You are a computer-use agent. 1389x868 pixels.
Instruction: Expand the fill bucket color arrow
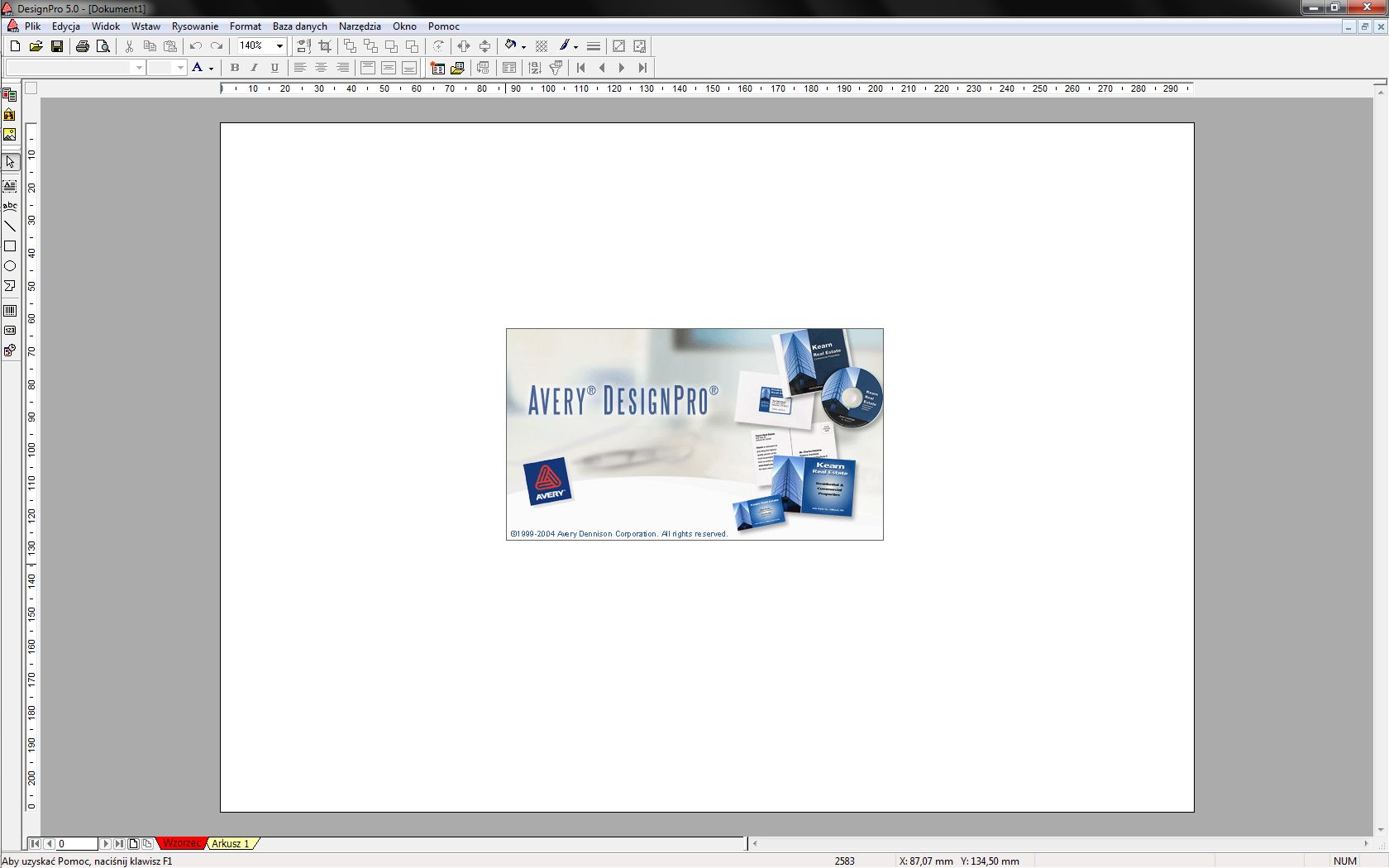pos(523,47)
